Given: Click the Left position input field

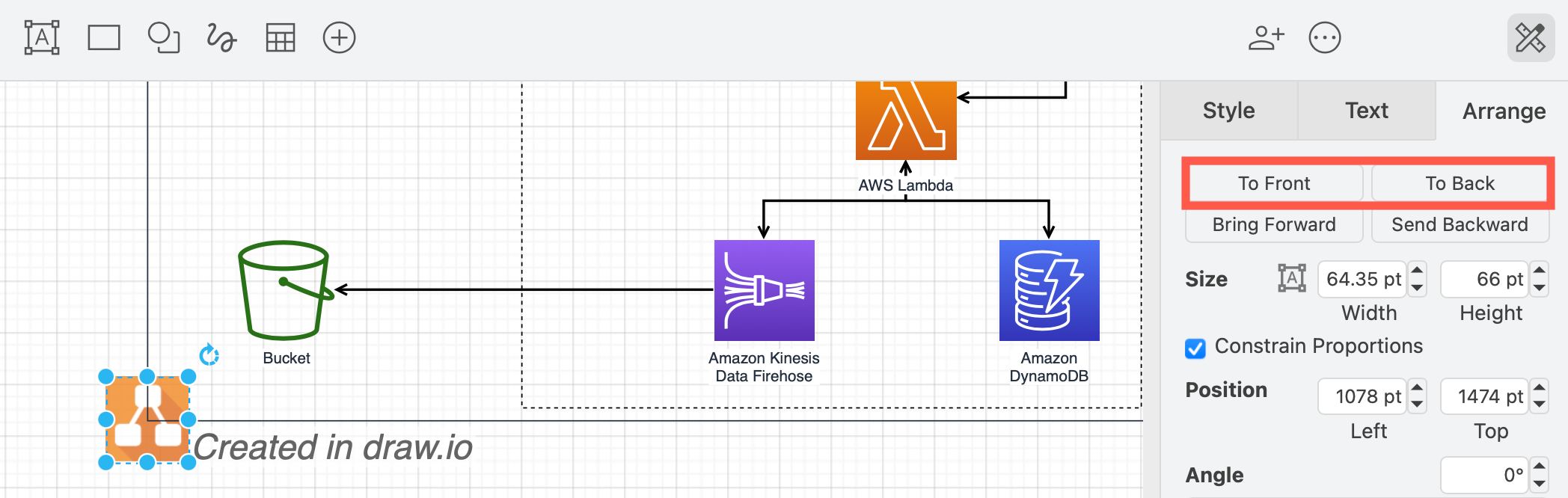Looking at the screenshot, I should point(1362,396).
